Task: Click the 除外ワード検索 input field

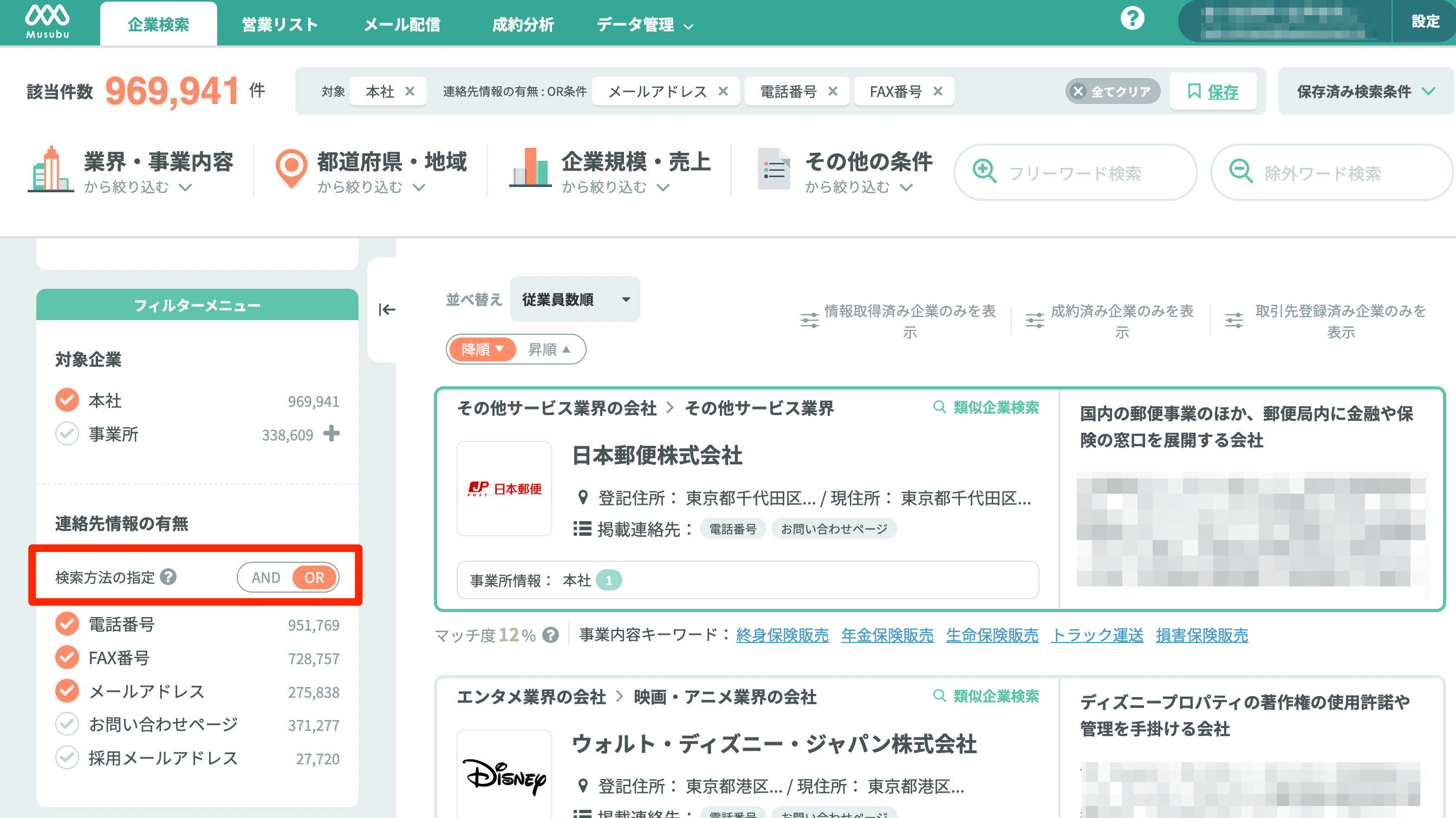Action: click(x=1331, y=172)
